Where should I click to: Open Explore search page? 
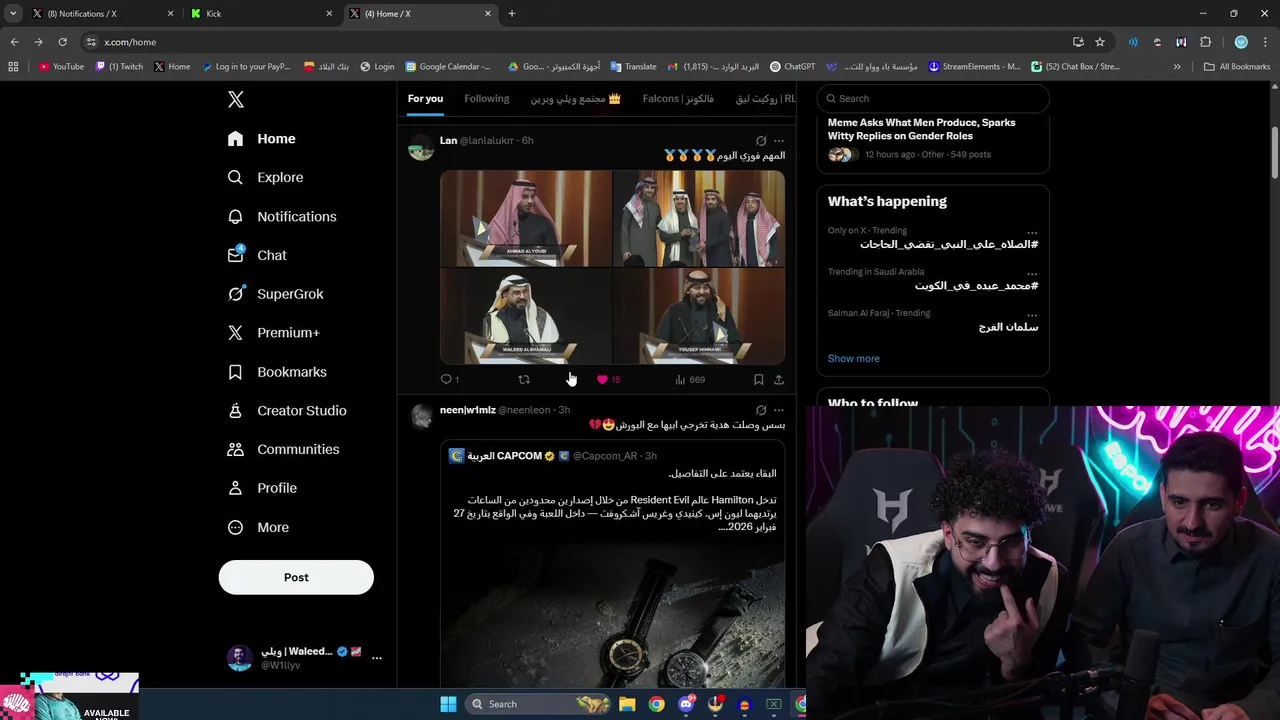[x=266, y=177]
